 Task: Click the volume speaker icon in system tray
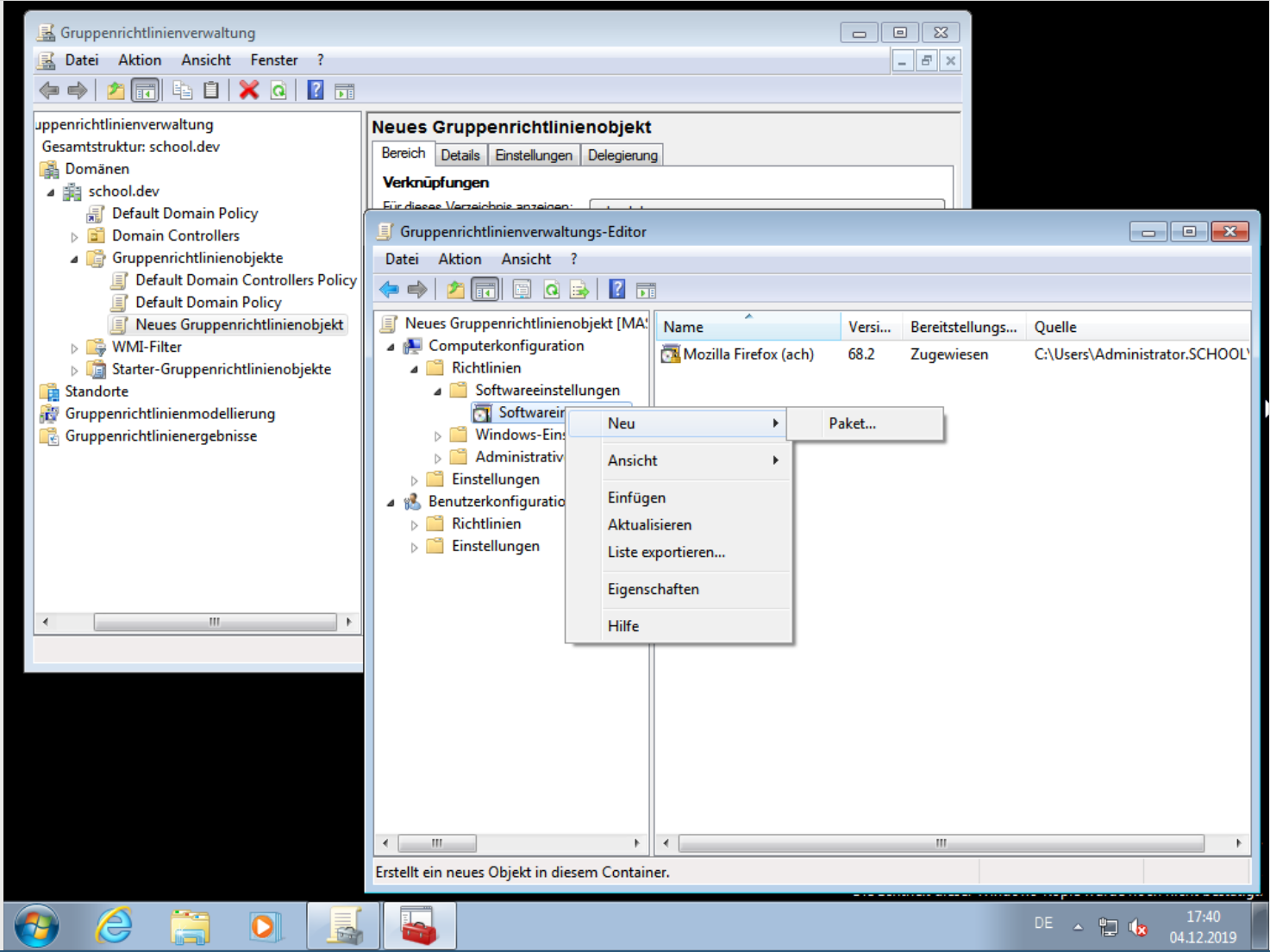pyautogui.click(x=1138, y=928)
